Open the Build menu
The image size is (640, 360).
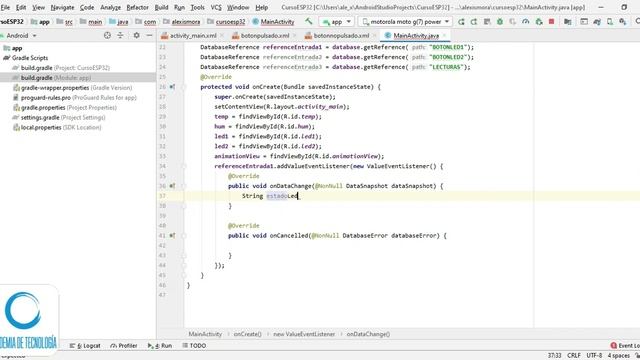[161, 7]
